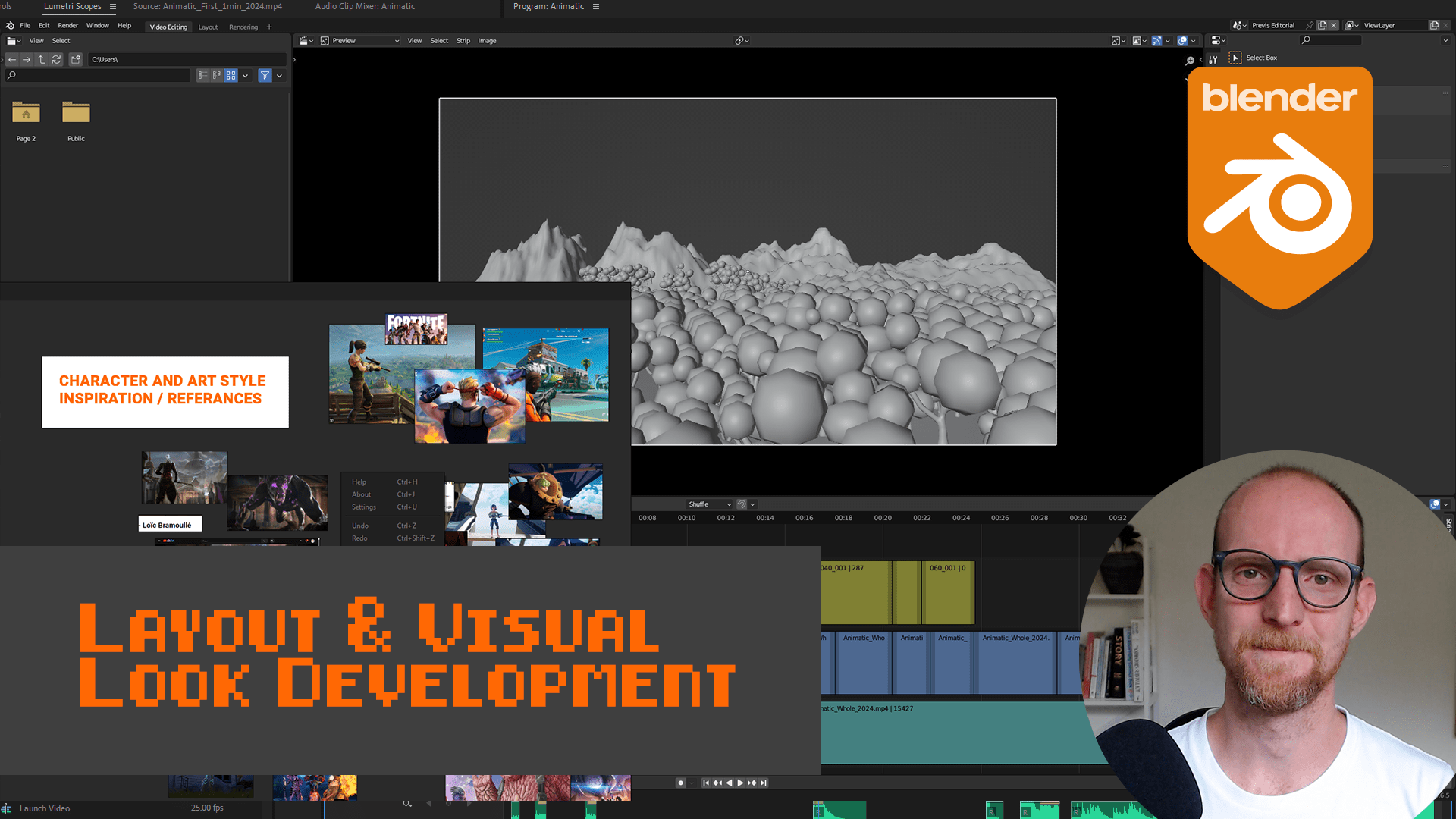Create a new folder in the file browser
1456x819 pixels.
click(x=75, y=59)
